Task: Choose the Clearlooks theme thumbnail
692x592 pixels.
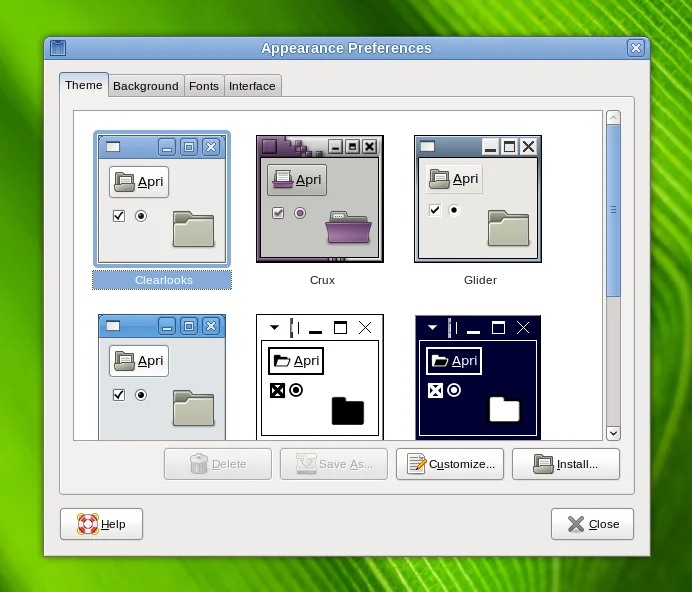Action: 162,199
